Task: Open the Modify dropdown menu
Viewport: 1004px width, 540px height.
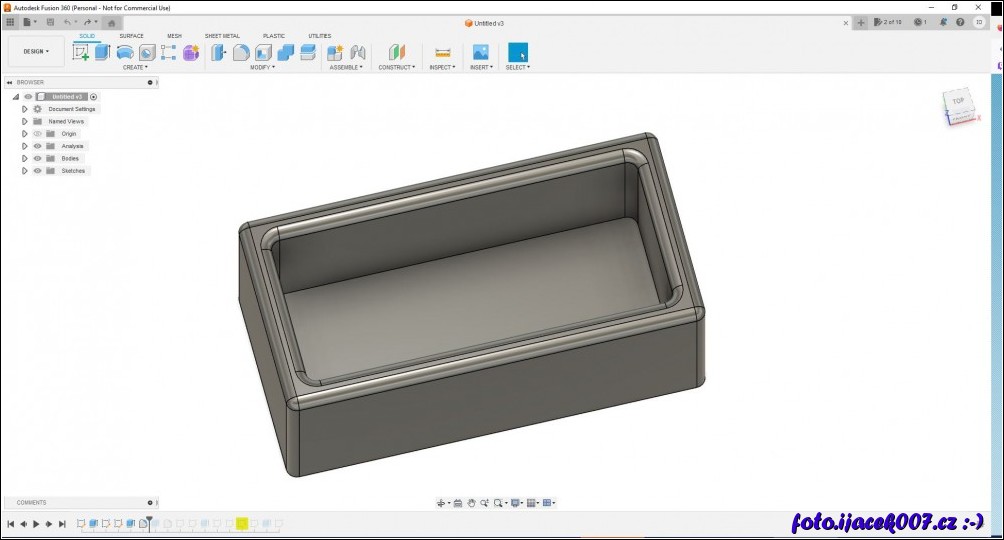Action: [262, 68]
